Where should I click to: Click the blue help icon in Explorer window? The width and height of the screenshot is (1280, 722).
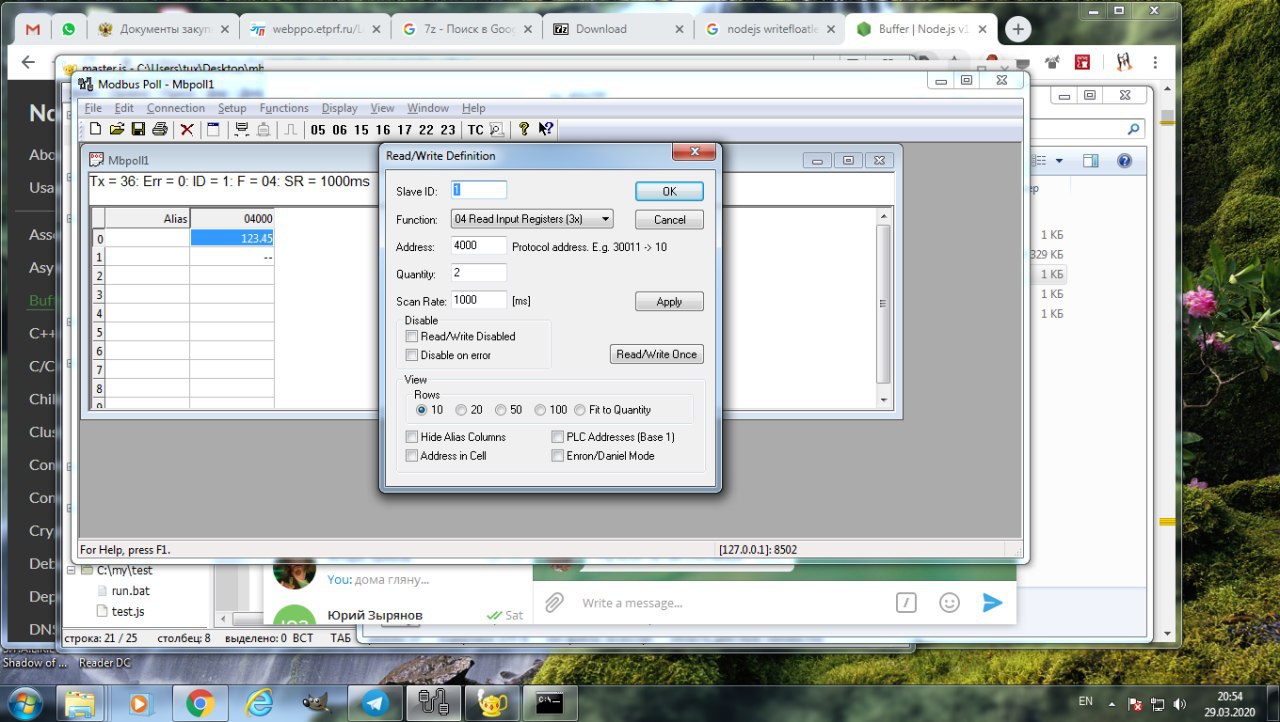1124,161
